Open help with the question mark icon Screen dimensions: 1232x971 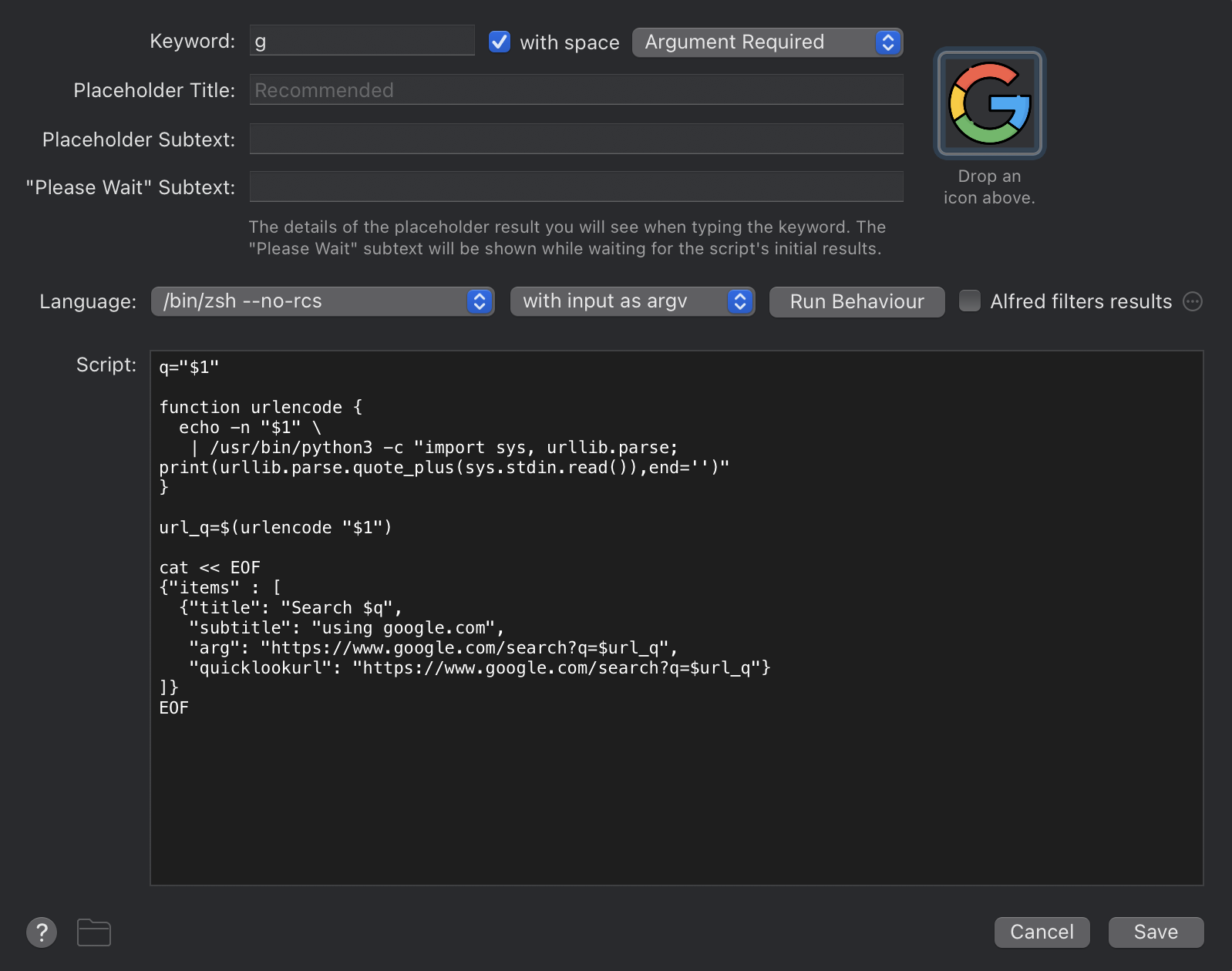coord(42,932)
